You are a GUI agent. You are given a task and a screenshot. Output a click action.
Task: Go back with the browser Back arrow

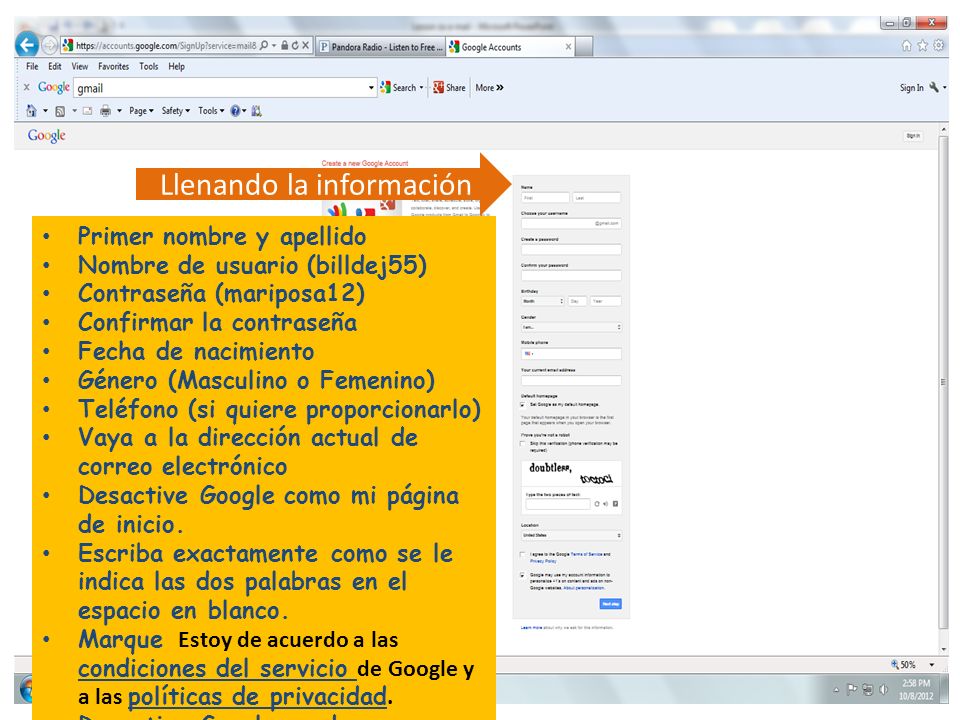tap(26, 45)
